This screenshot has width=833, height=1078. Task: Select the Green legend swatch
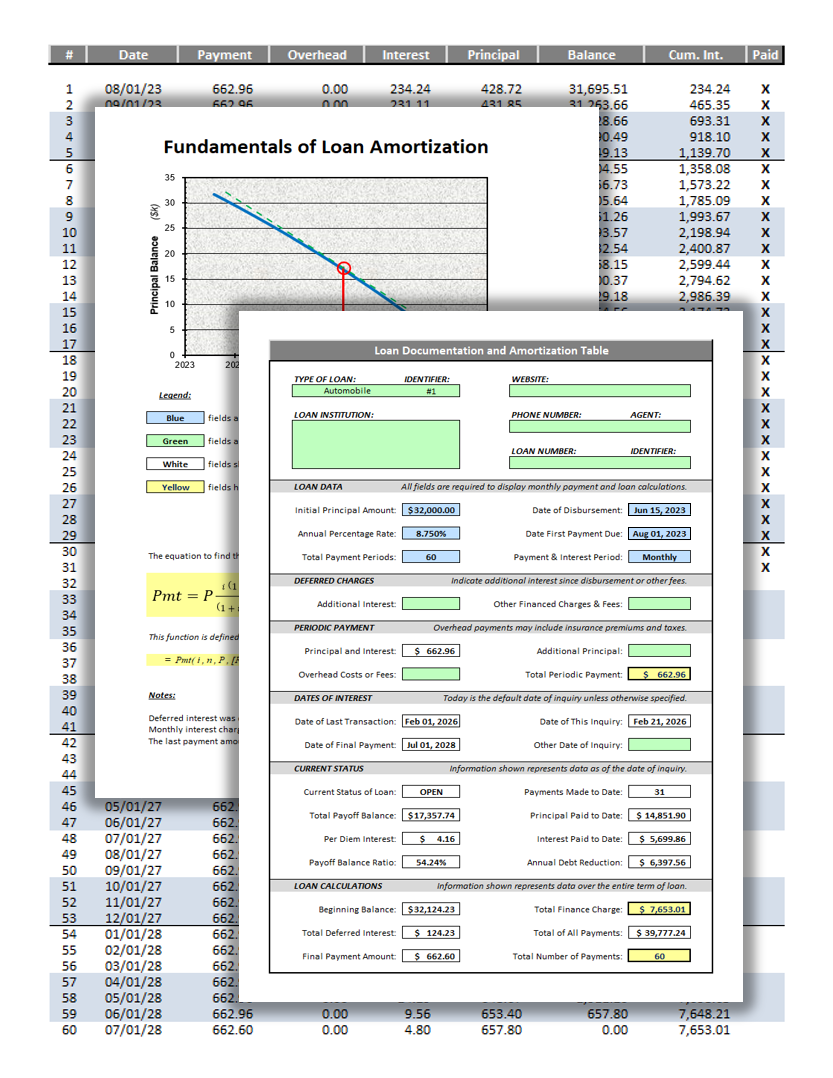point(175,441)
